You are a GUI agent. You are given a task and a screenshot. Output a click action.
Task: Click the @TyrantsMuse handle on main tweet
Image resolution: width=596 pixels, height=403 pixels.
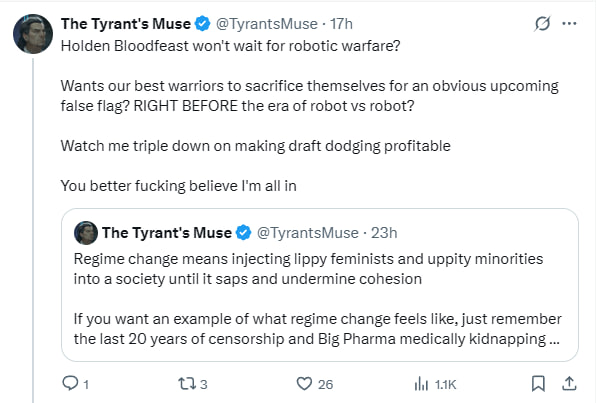pyautogui.click(x=266, y=24)
